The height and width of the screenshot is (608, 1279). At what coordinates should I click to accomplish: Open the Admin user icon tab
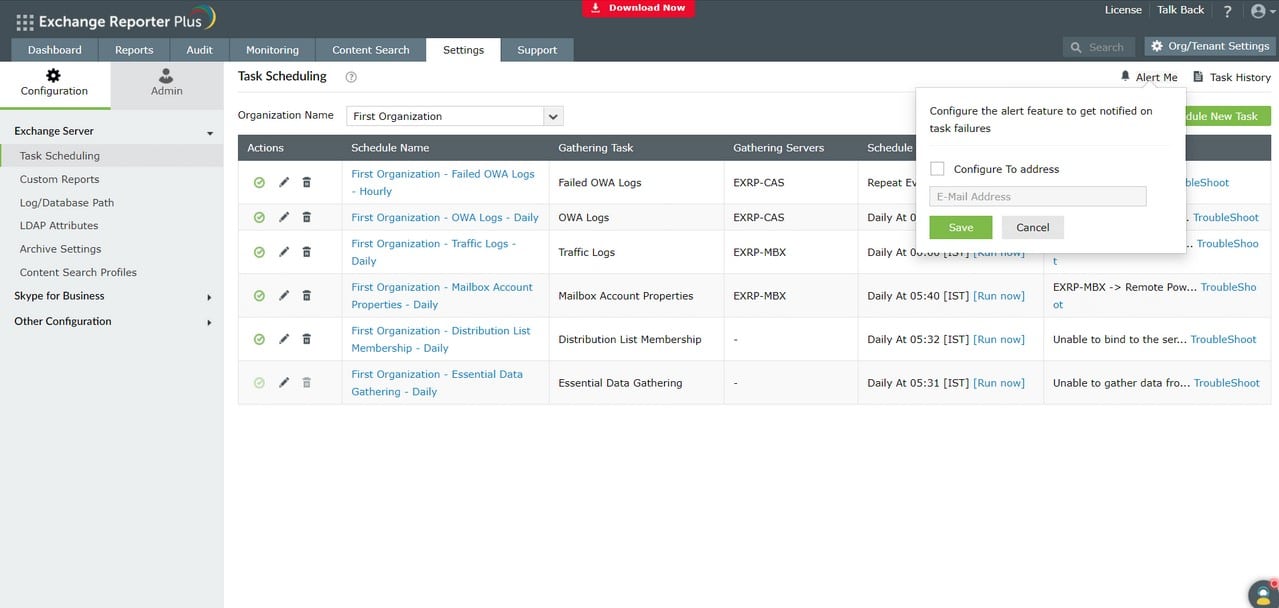pyautogui.click(x=166, y=75)
